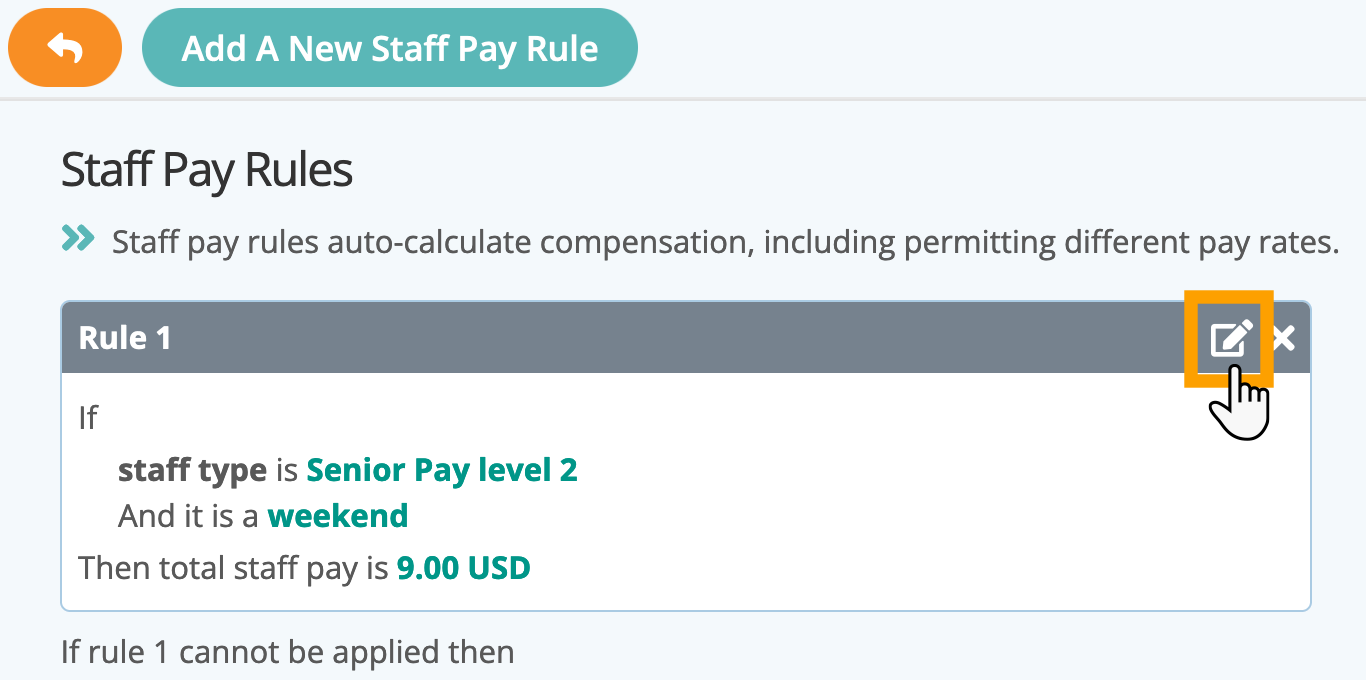
Task: Click the white Rule 1 card body
Action: pyautogui.click(x=686, y=491)
